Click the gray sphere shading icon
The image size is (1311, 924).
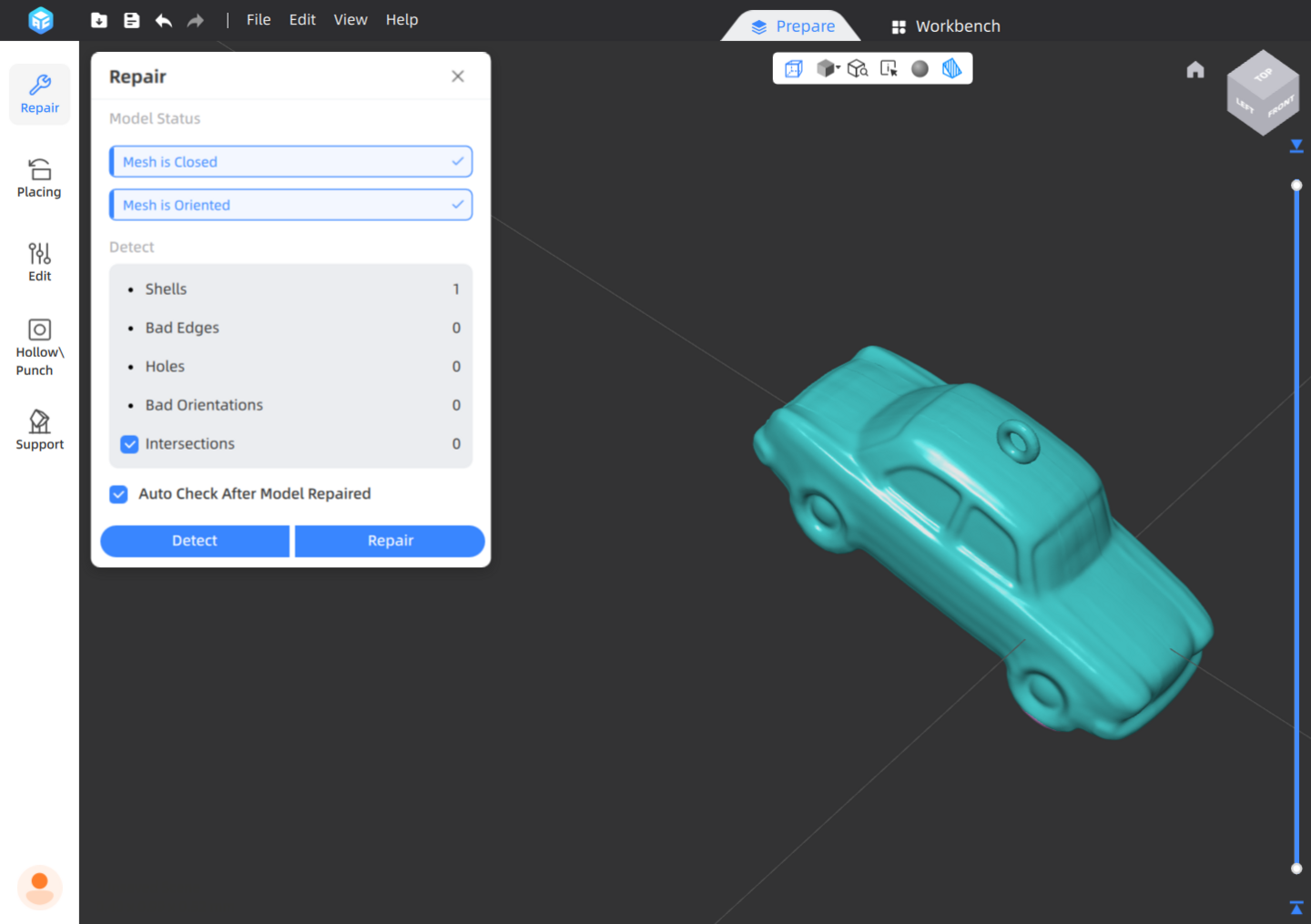pyautogui.click(x=920, y=68)
